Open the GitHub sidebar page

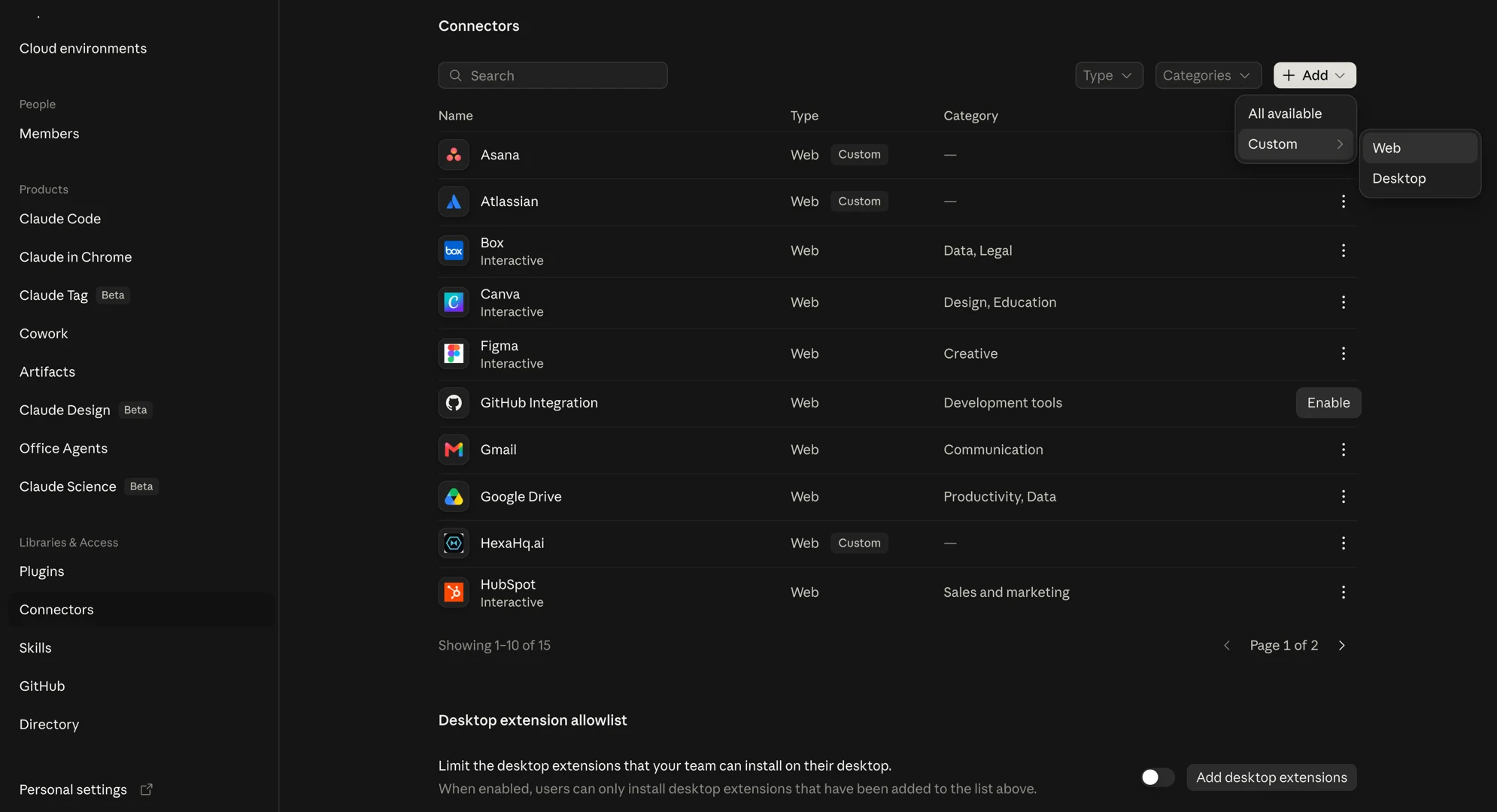[x=42, y=686]
